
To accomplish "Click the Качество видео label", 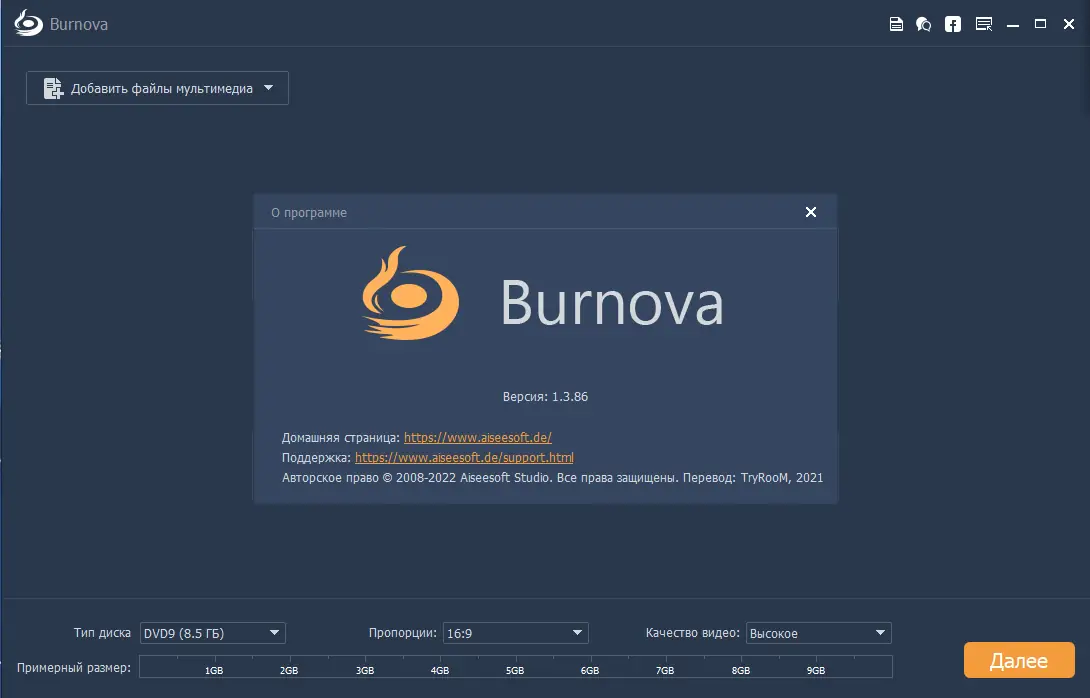I will pos(692,633).
